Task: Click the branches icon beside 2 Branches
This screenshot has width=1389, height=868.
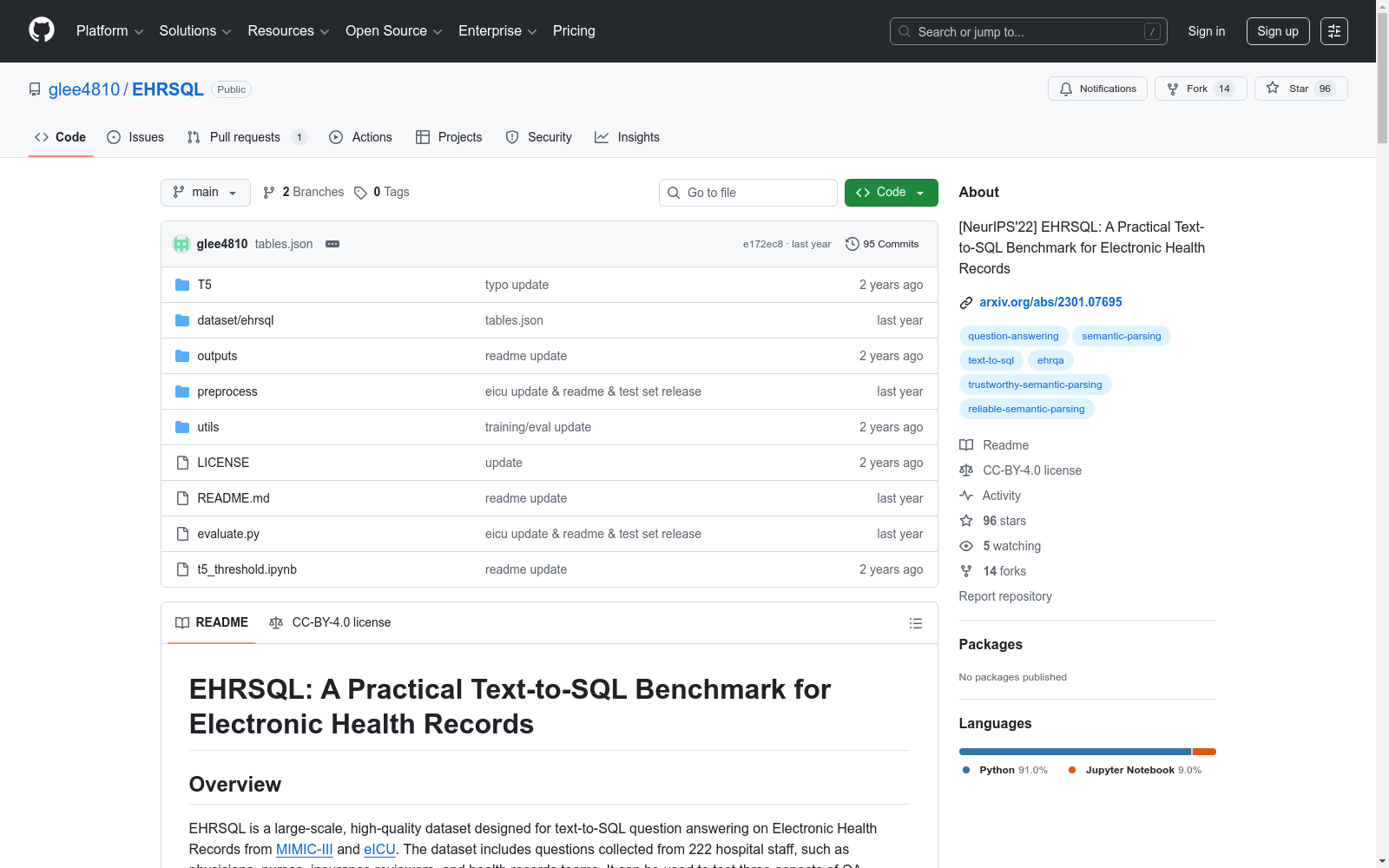Action: 269,193
